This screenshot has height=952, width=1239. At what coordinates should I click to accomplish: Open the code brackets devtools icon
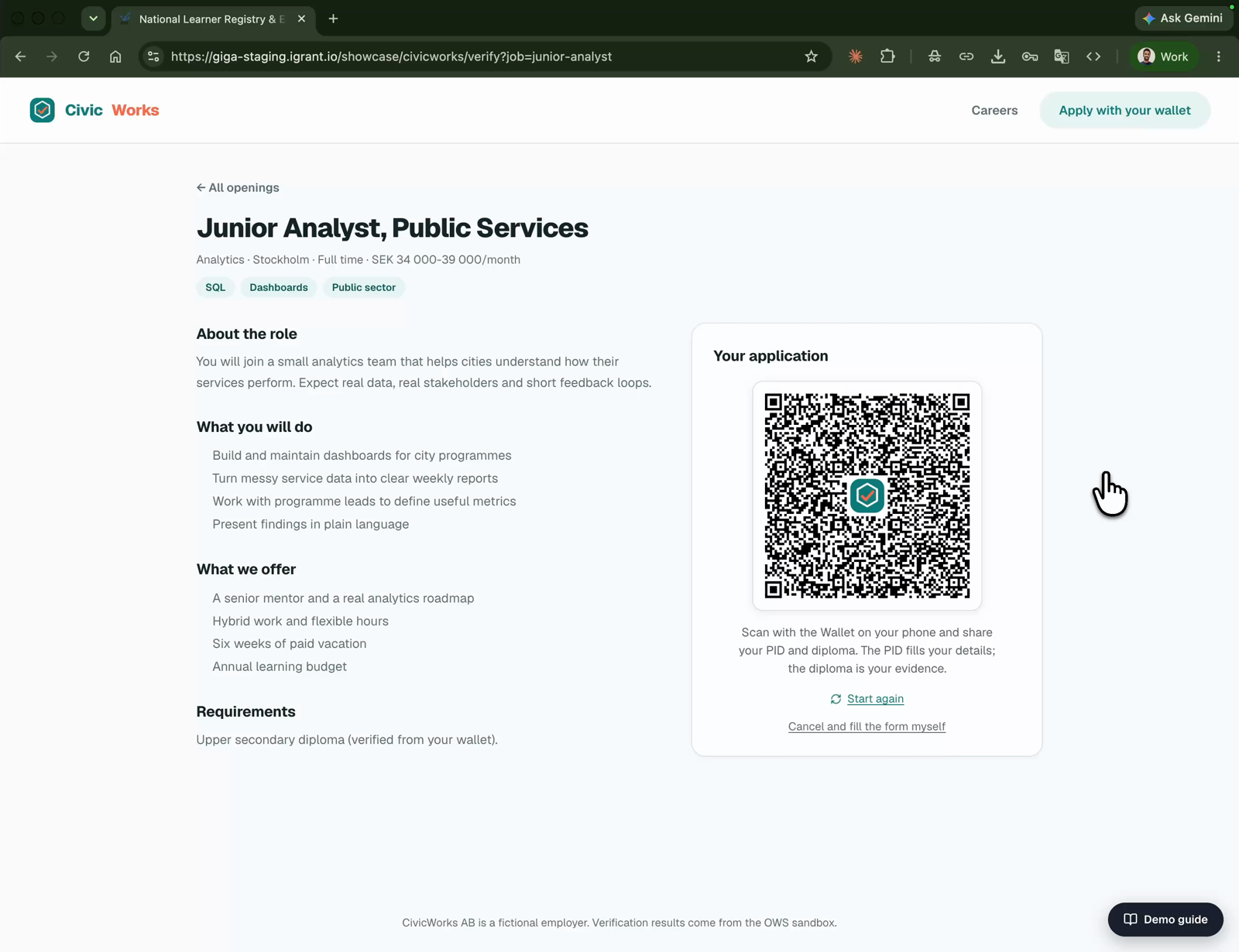coord(1093,57)
